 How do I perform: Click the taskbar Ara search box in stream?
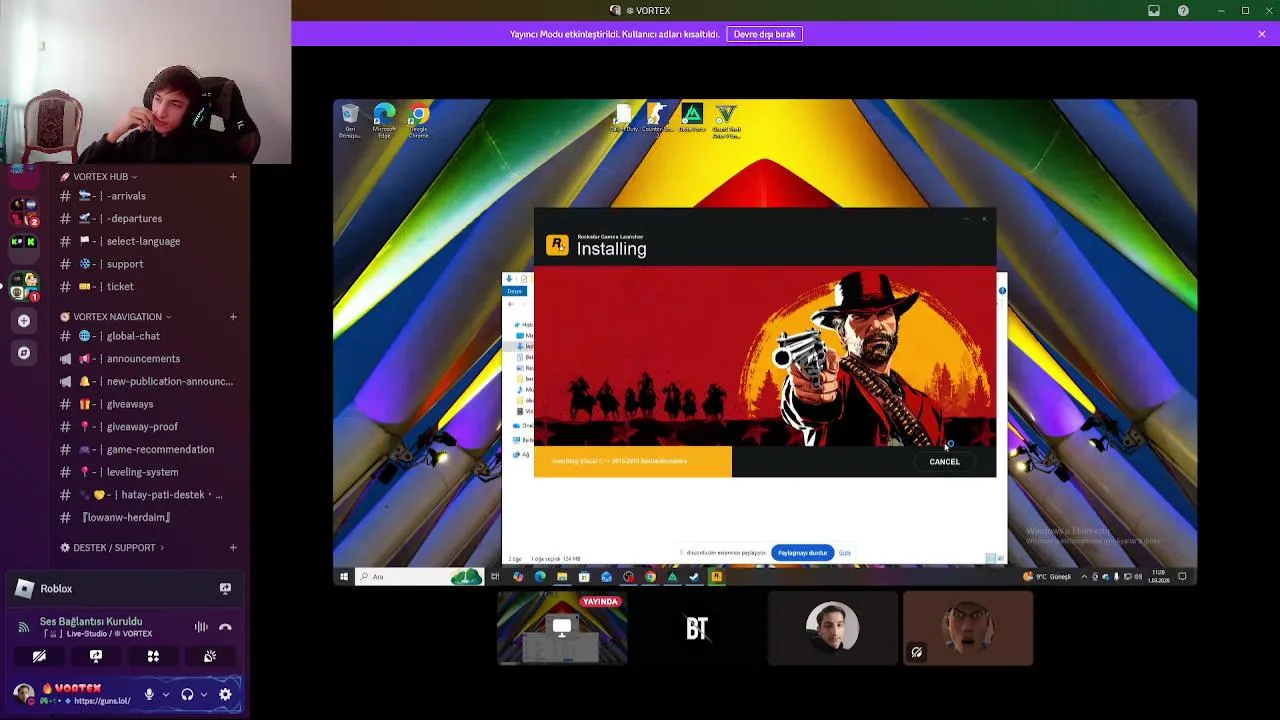[420, 577]
